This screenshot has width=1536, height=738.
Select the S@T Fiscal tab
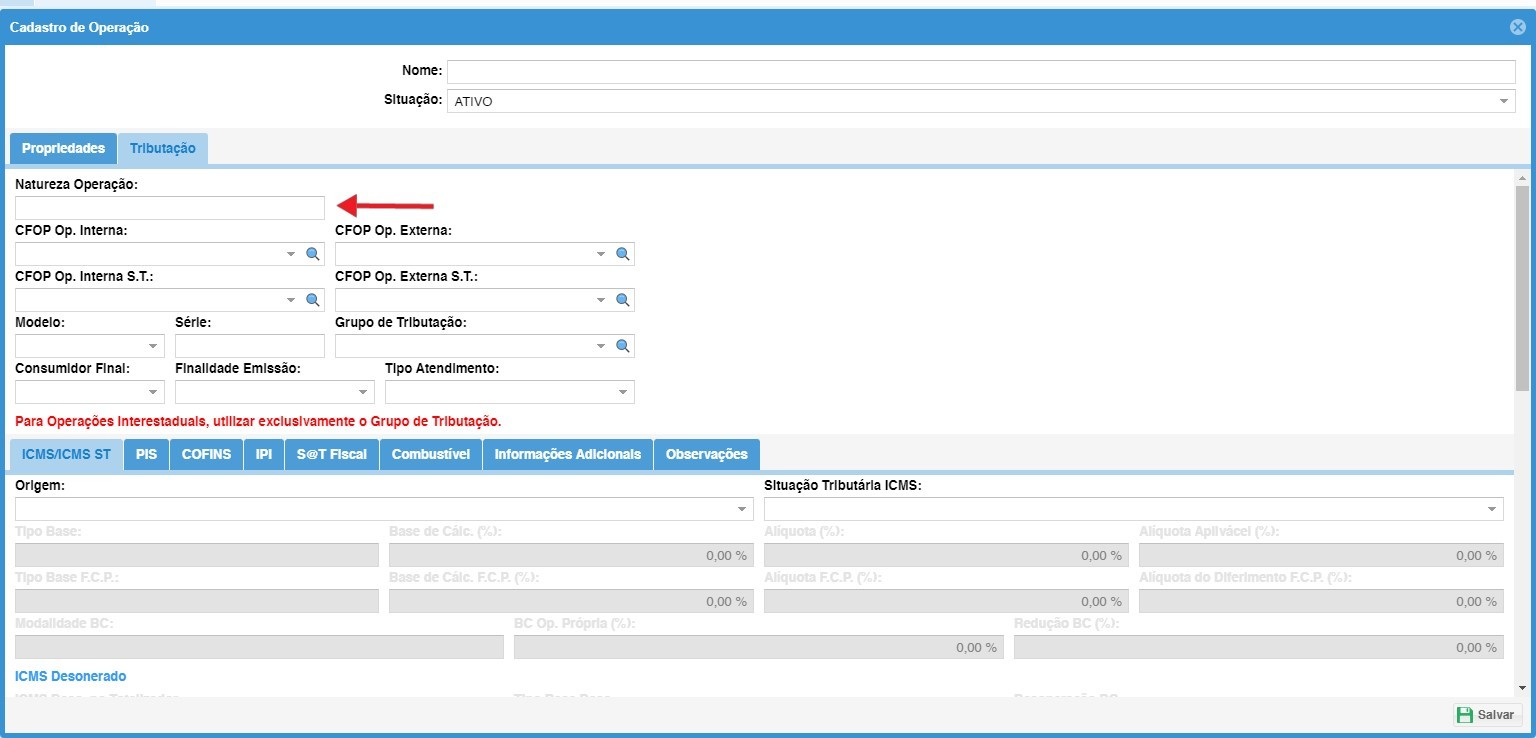[331, 454]
